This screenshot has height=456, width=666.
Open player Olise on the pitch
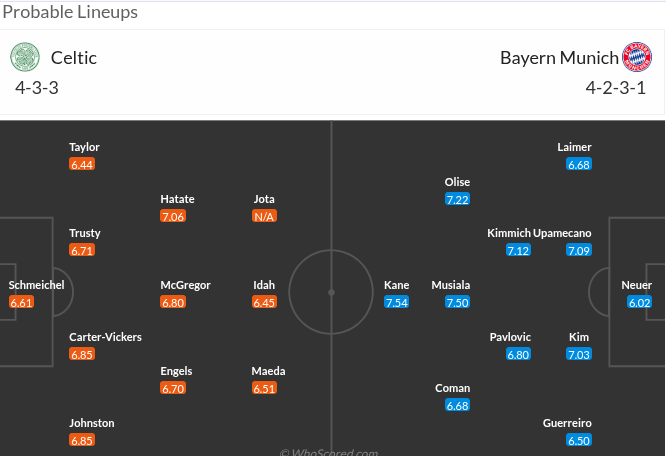tap(457, 182)
